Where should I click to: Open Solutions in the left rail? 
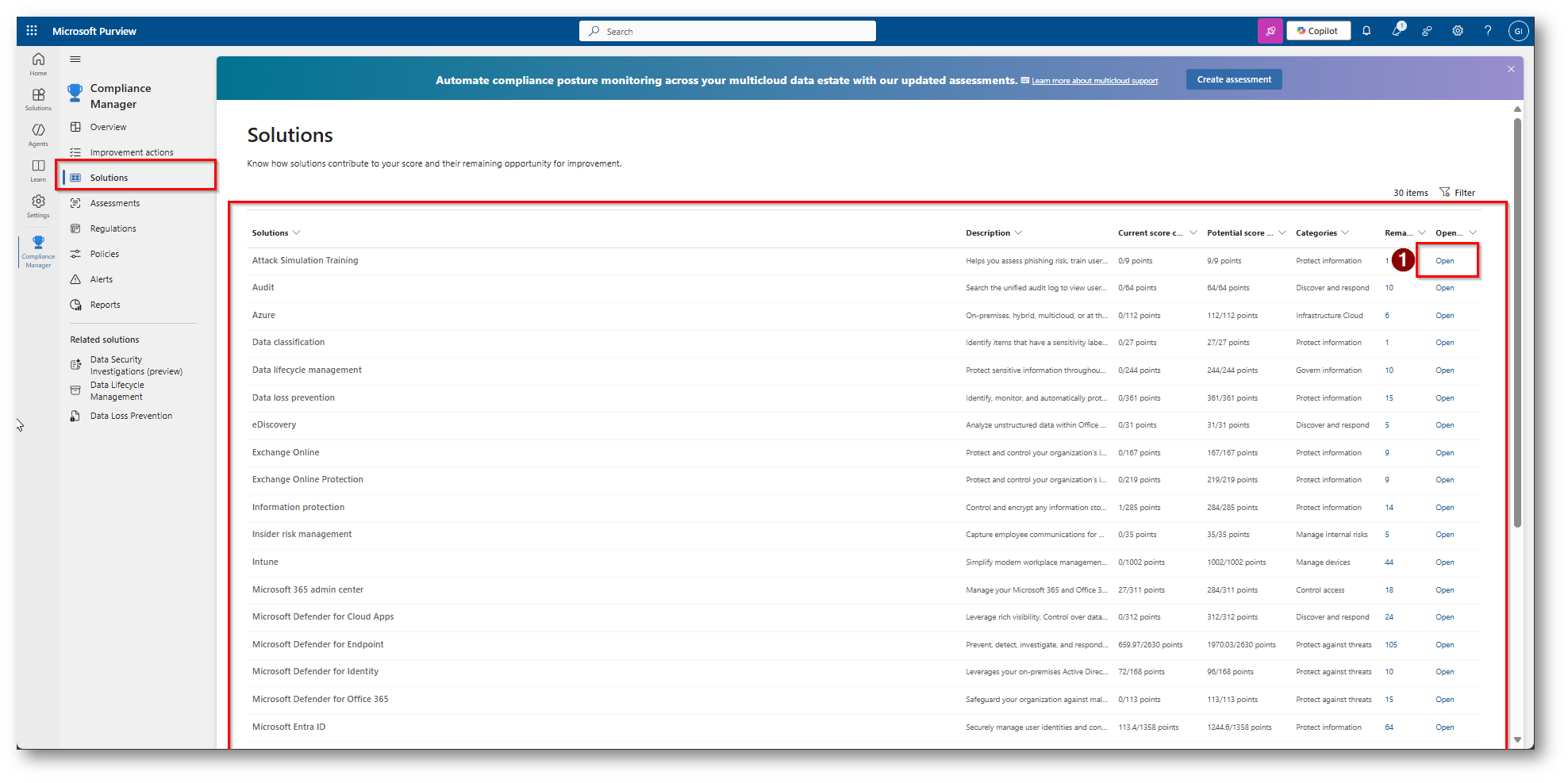tap(38, 99)
